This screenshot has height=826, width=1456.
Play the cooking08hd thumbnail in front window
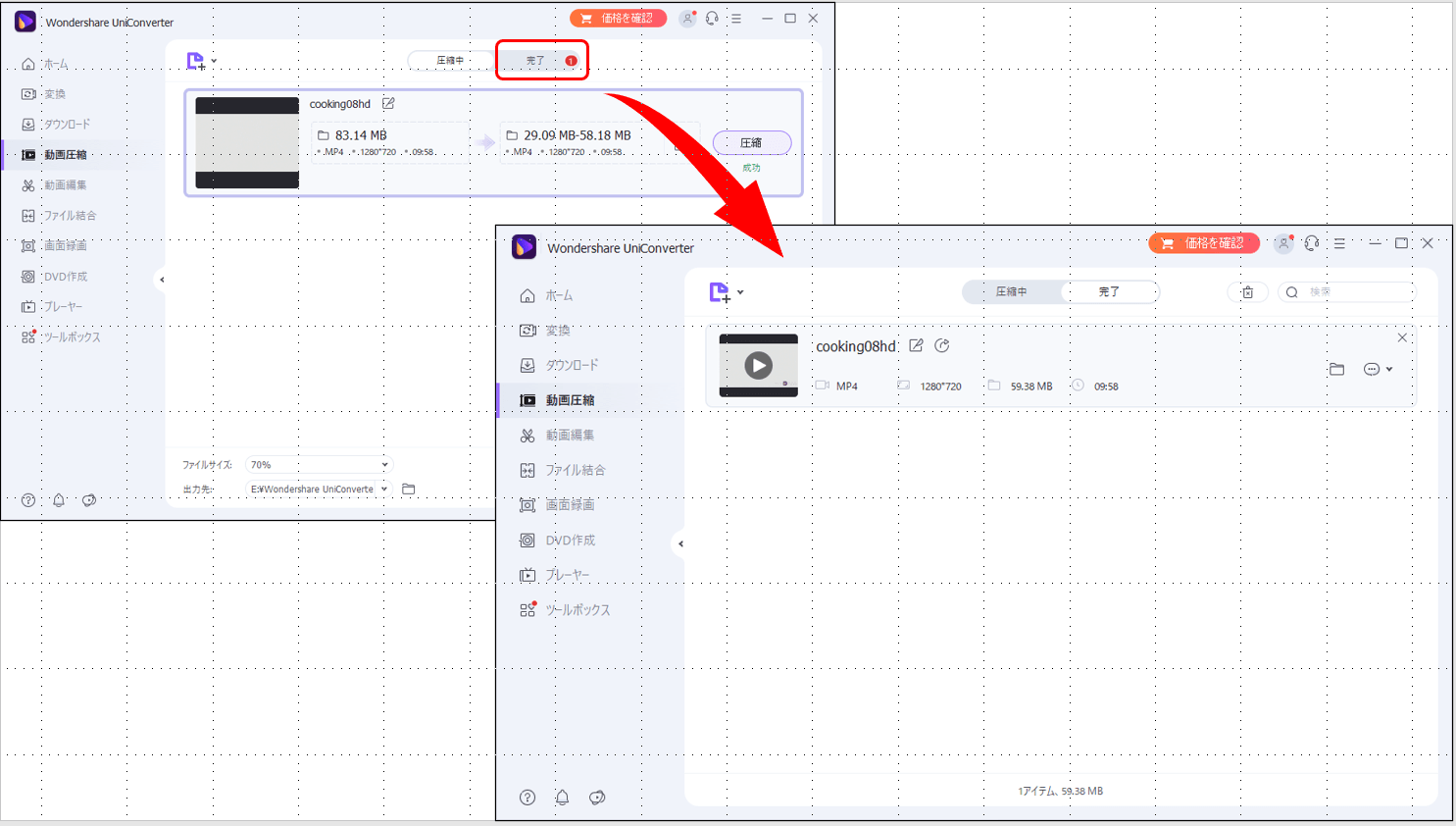pyautogui.click(x=758, y=366)
